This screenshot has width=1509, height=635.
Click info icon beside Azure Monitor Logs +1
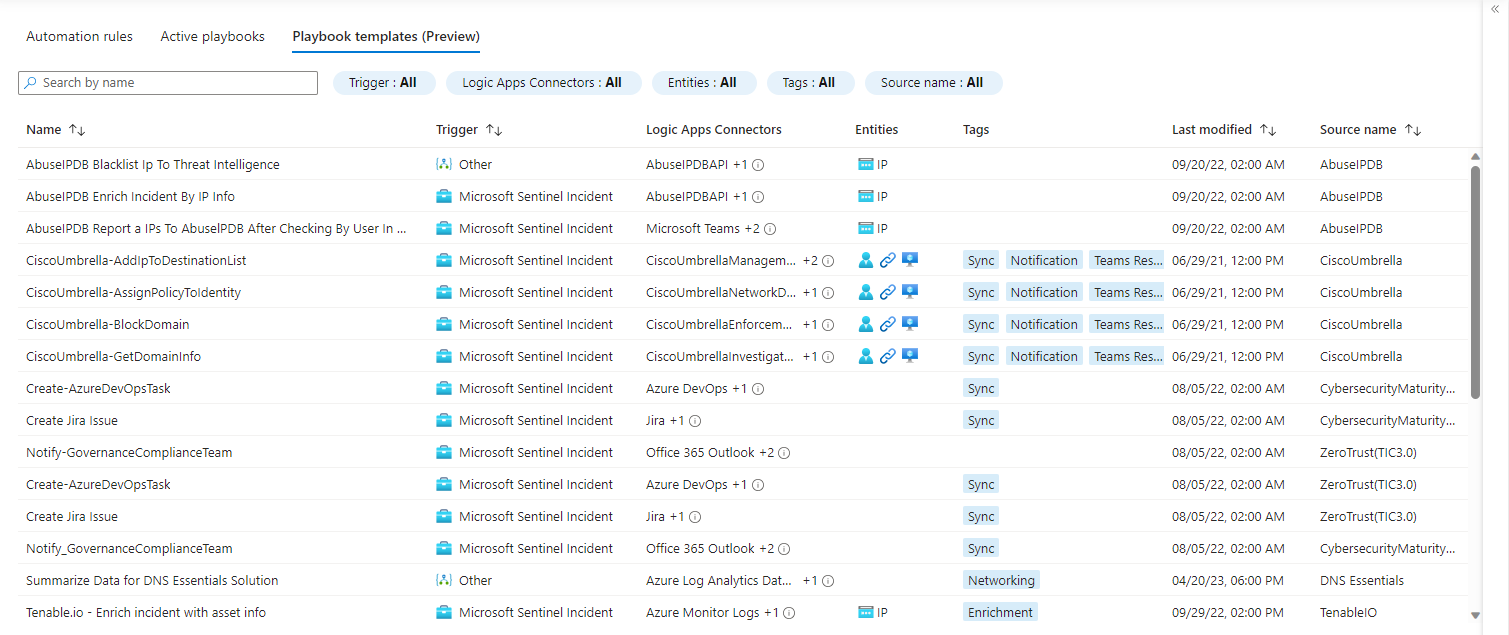pyautogui.click(x=789, y=613)
